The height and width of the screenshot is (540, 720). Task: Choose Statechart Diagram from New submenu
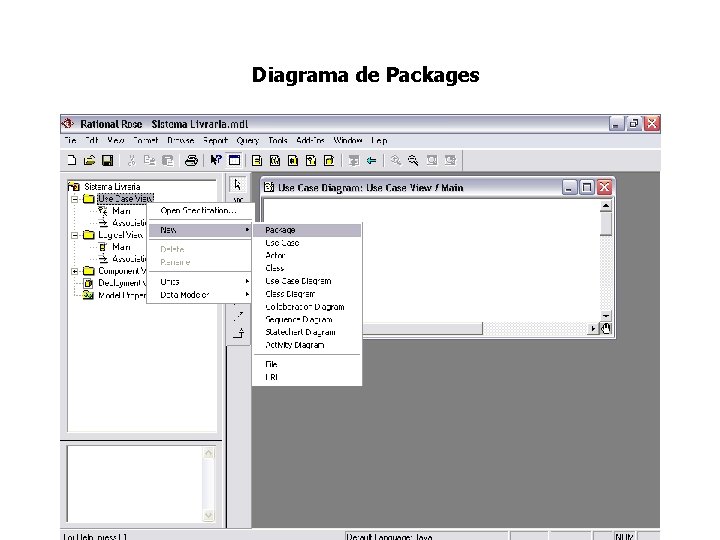[x=307, y=332]
